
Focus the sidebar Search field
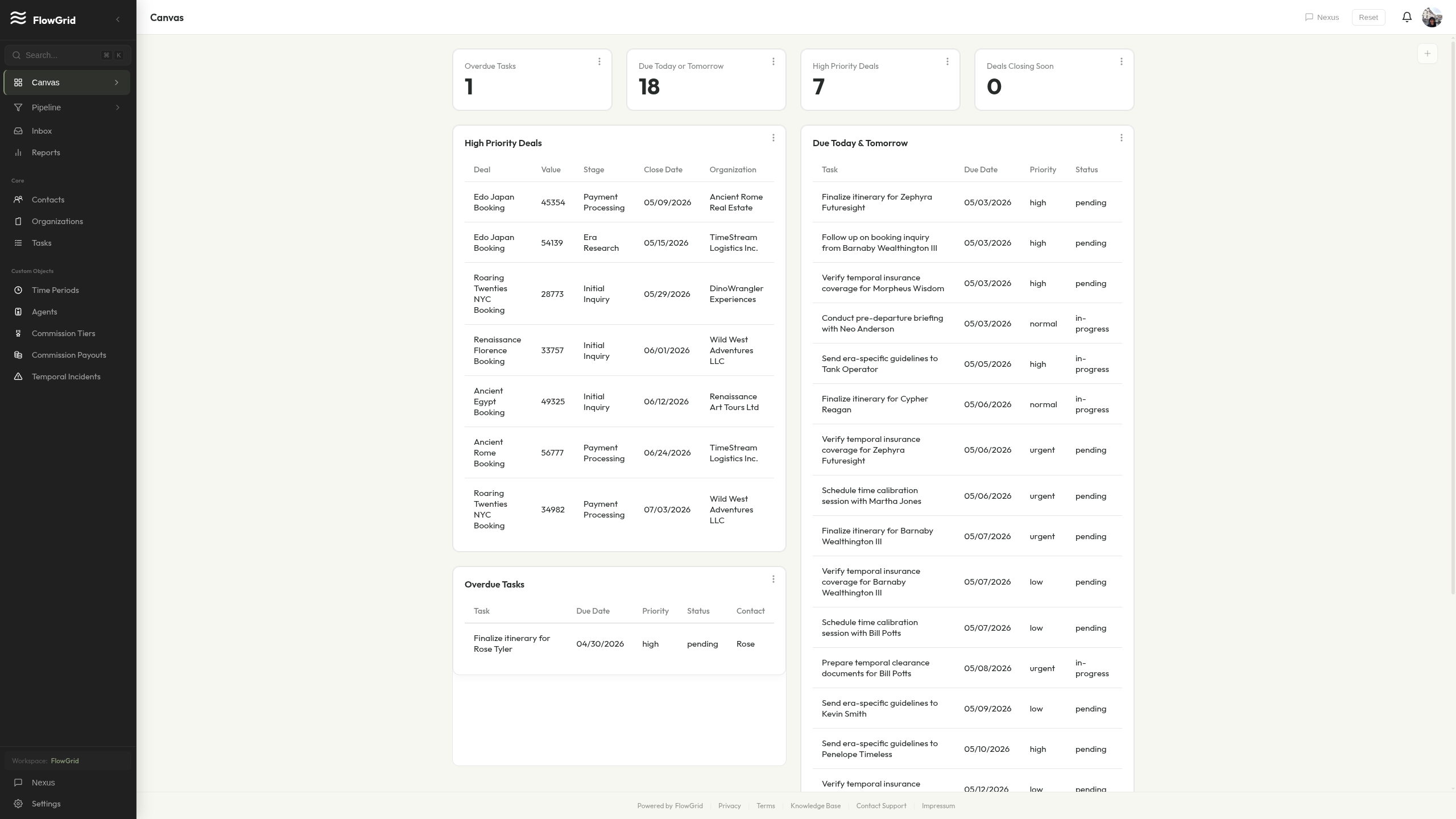[x=68, y=55]
